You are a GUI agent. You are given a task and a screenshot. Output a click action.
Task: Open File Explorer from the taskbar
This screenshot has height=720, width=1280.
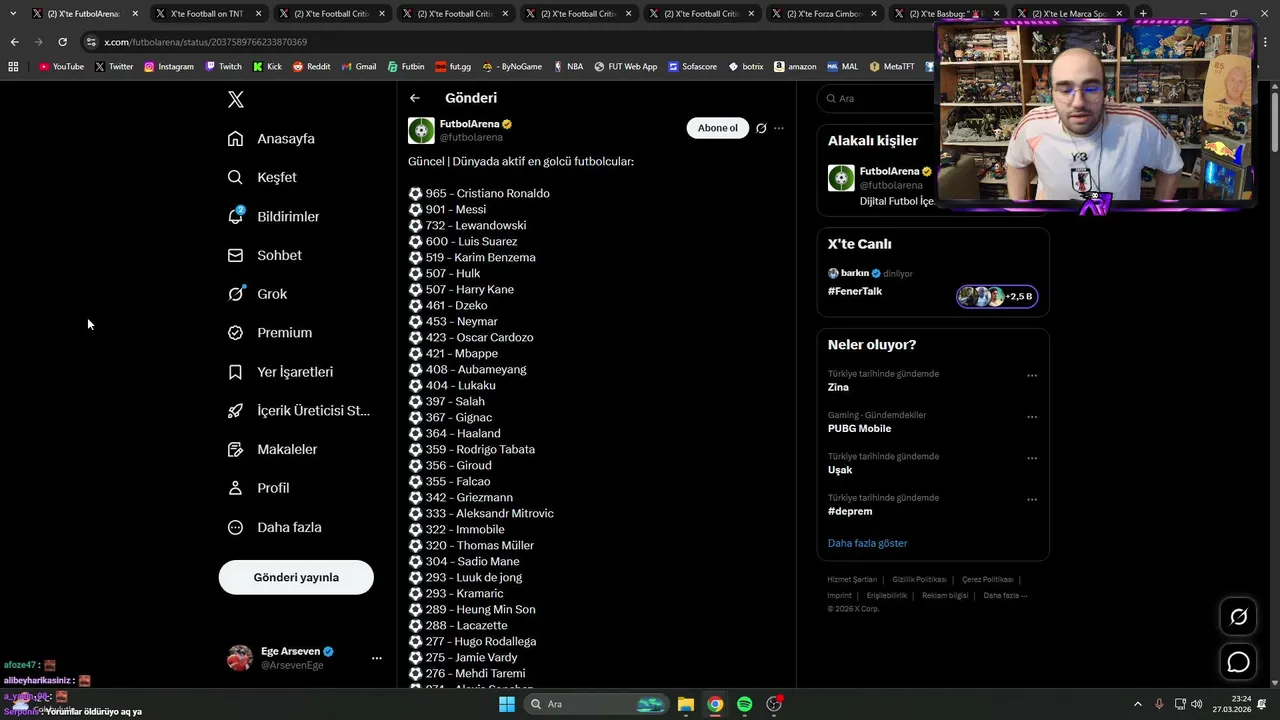685,704
